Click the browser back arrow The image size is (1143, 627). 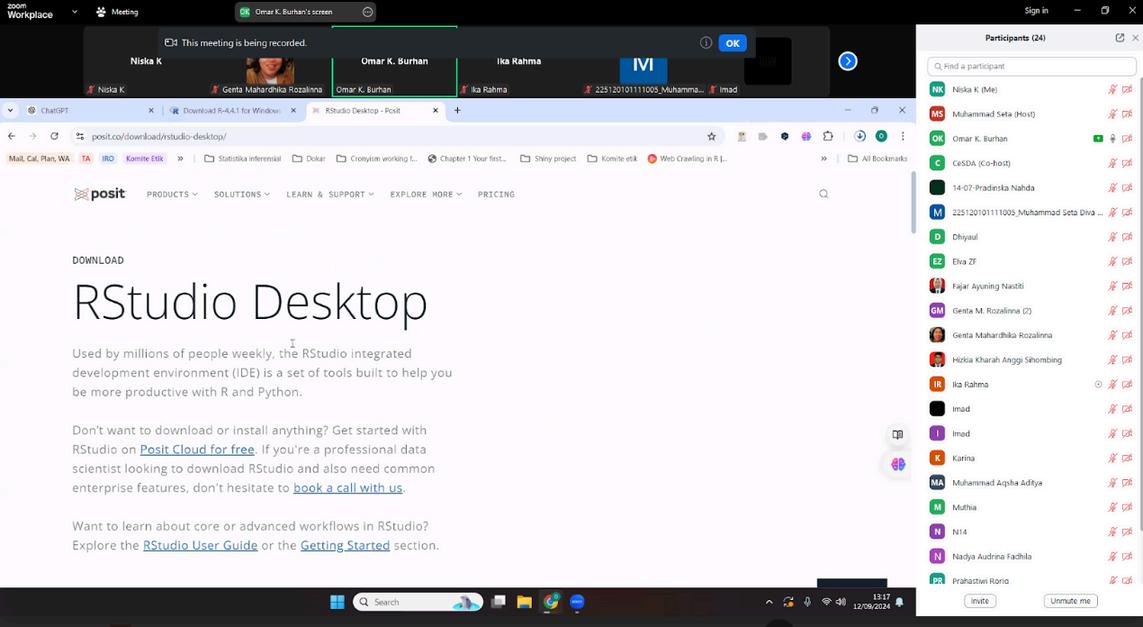12,136
